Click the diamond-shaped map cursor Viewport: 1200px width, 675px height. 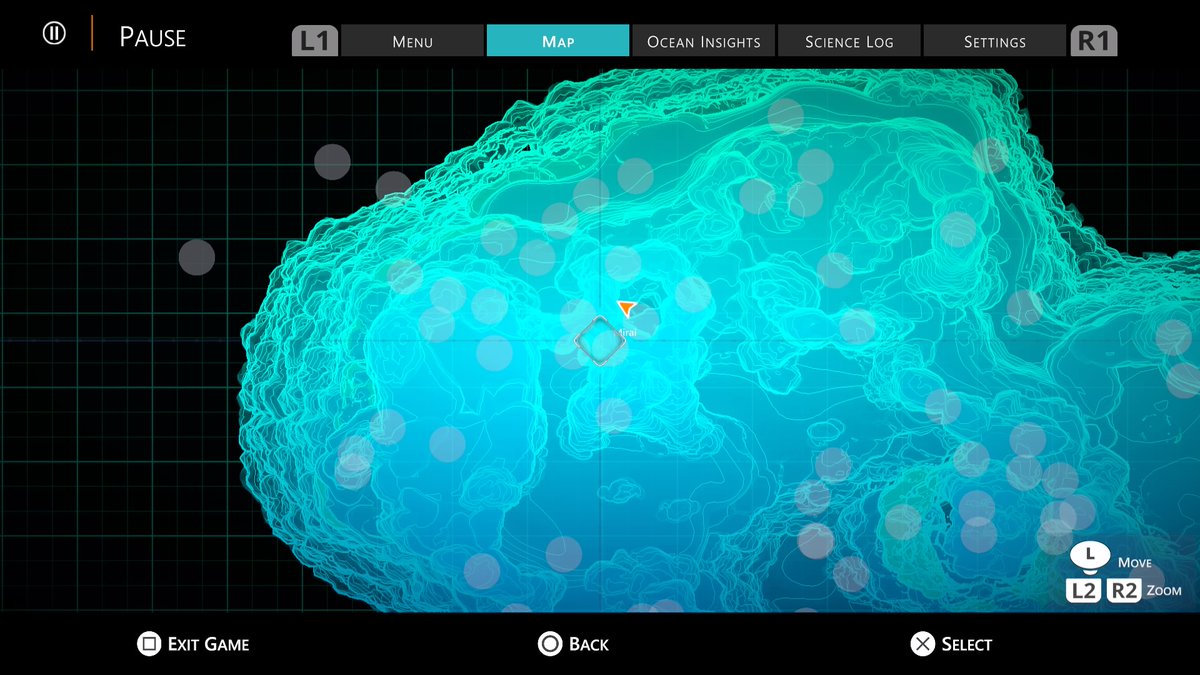(x=598, y=341)
